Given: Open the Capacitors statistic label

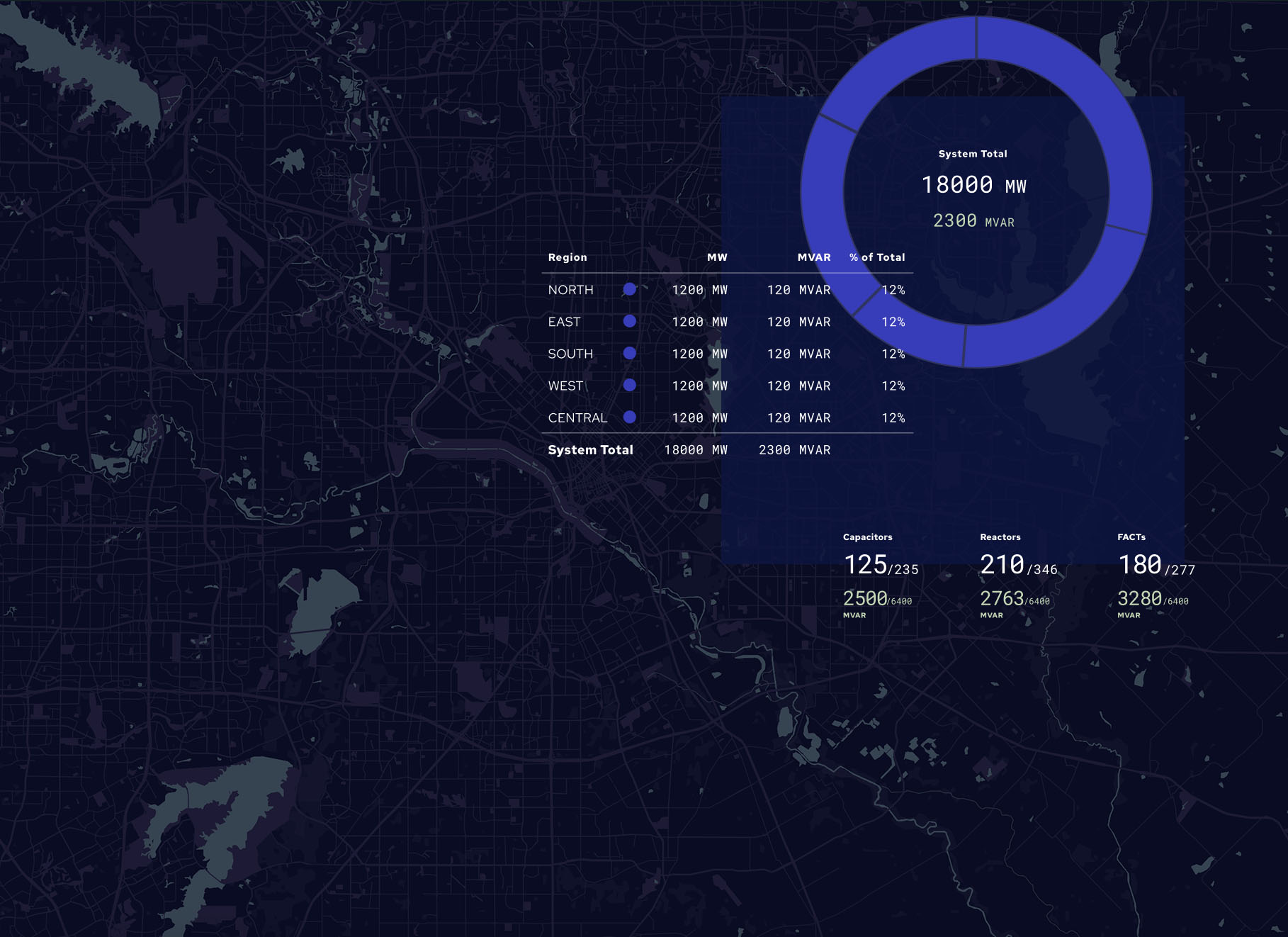Looking at the screenshot, I should tap(867, 537).
